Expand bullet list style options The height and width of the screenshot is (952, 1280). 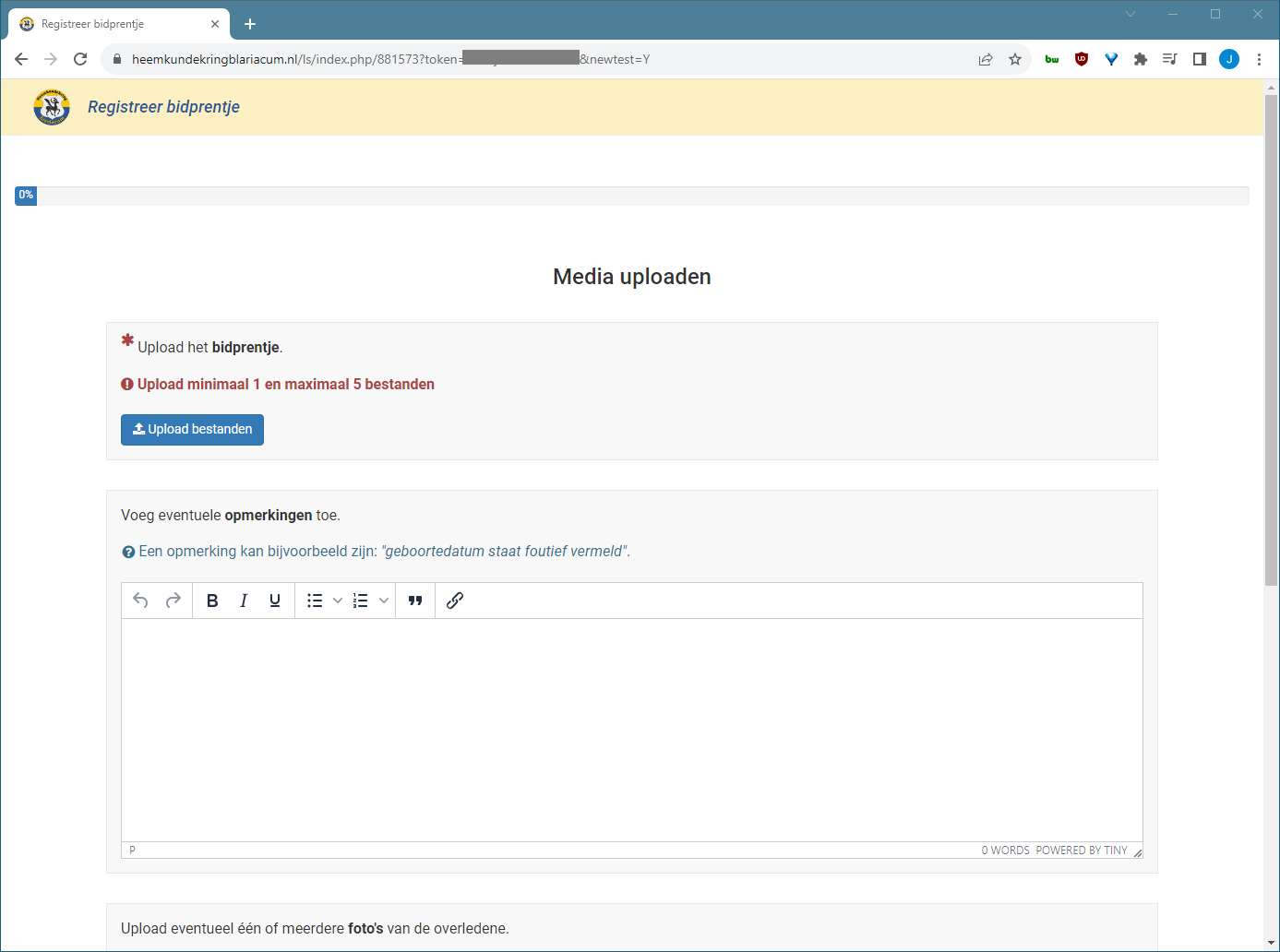338,601
